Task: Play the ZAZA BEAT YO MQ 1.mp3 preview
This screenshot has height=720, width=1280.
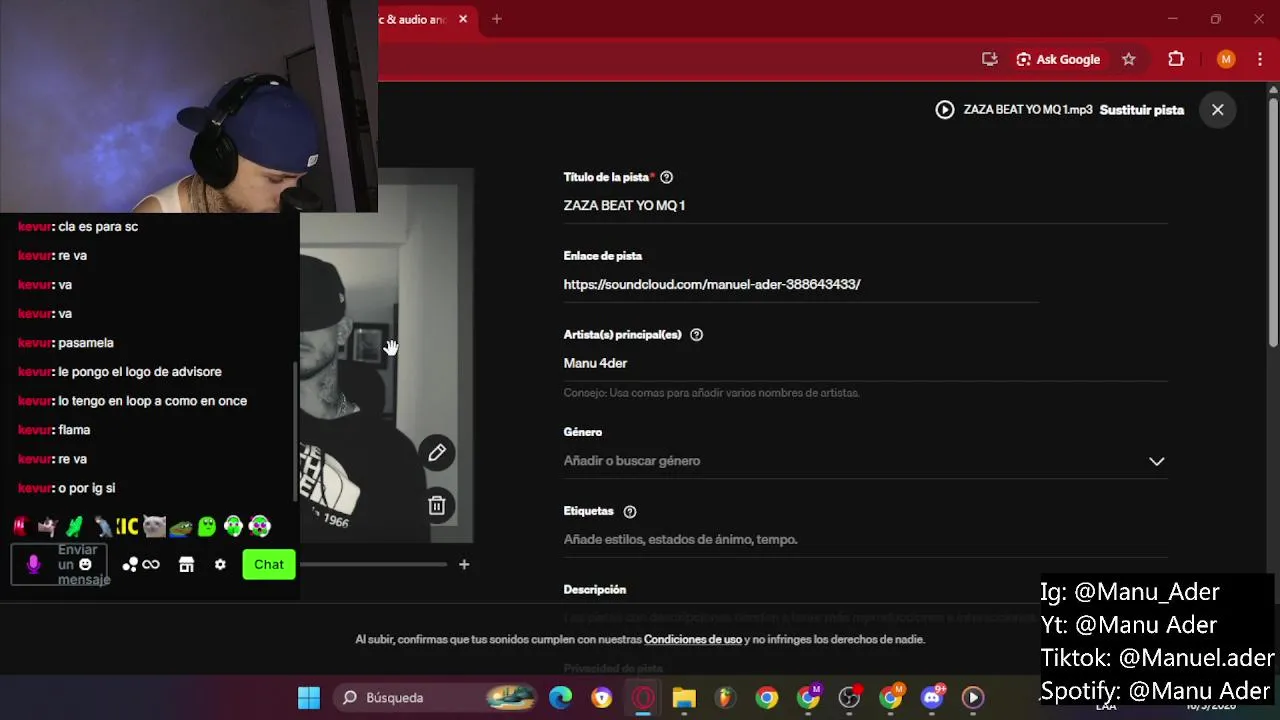Action: point(945,110)
